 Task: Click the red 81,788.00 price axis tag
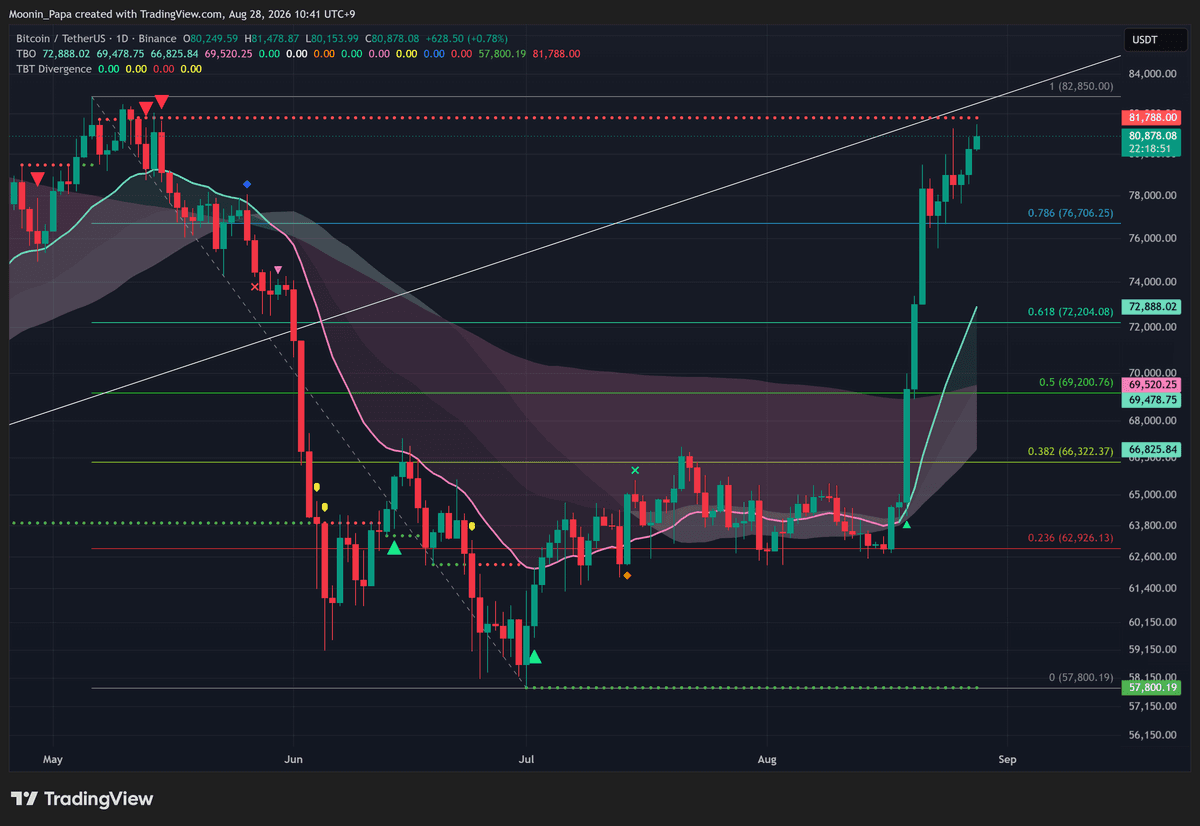[x=1152, y=116]
